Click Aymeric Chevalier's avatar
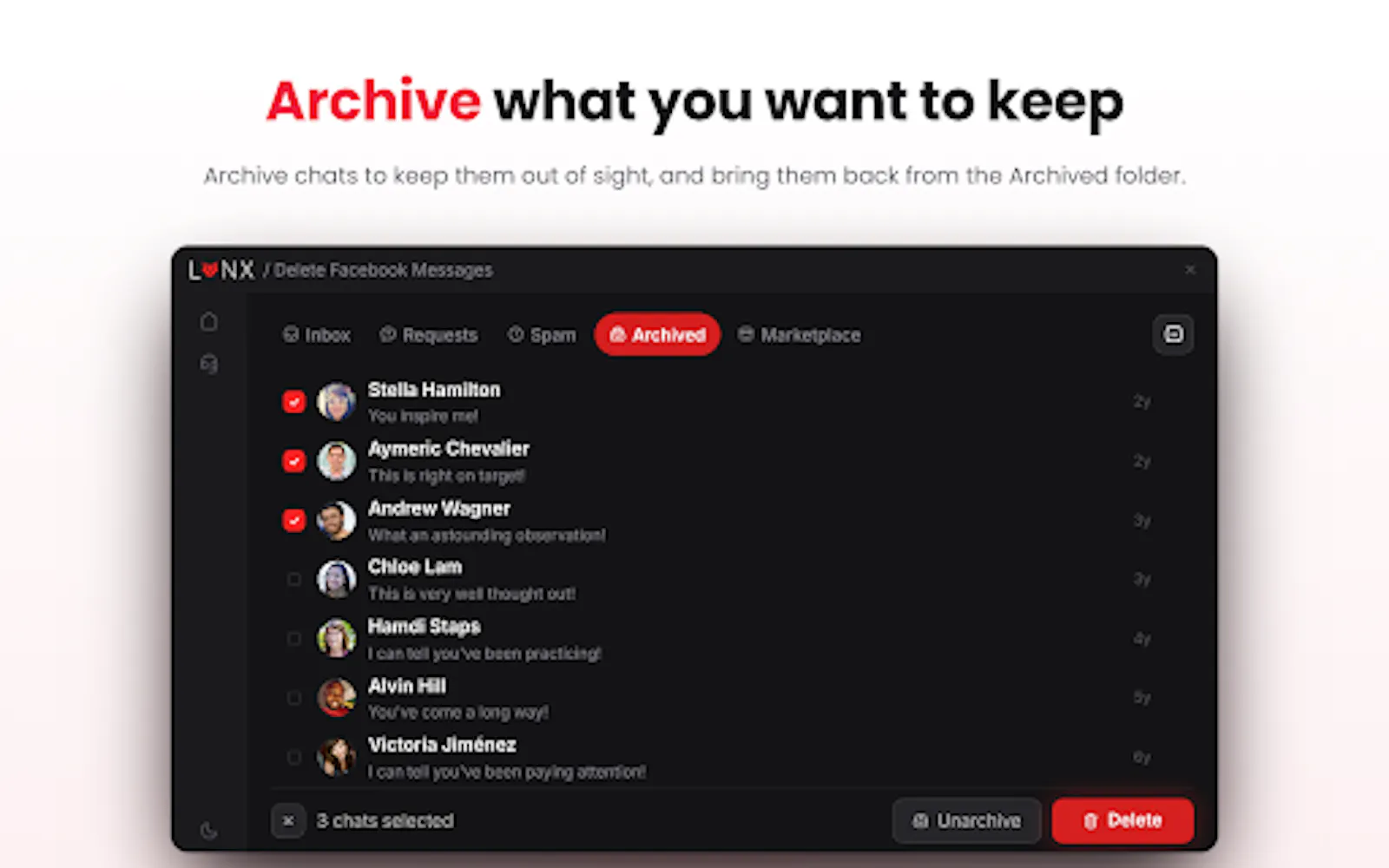This screenshot has height=868, width=1389. click(x=336, y=461)
